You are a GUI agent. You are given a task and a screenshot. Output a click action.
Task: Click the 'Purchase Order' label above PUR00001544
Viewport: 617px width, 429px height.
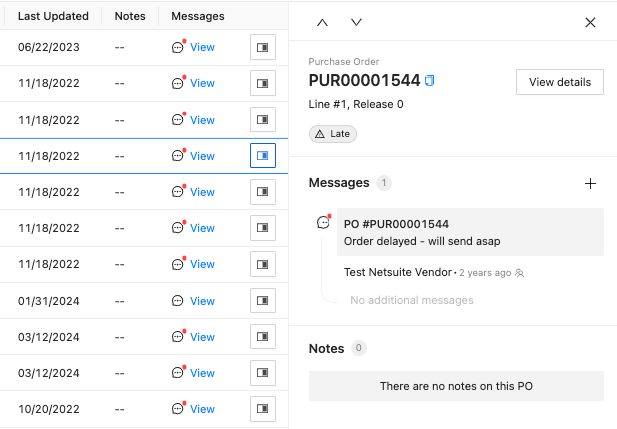point(344,62)
